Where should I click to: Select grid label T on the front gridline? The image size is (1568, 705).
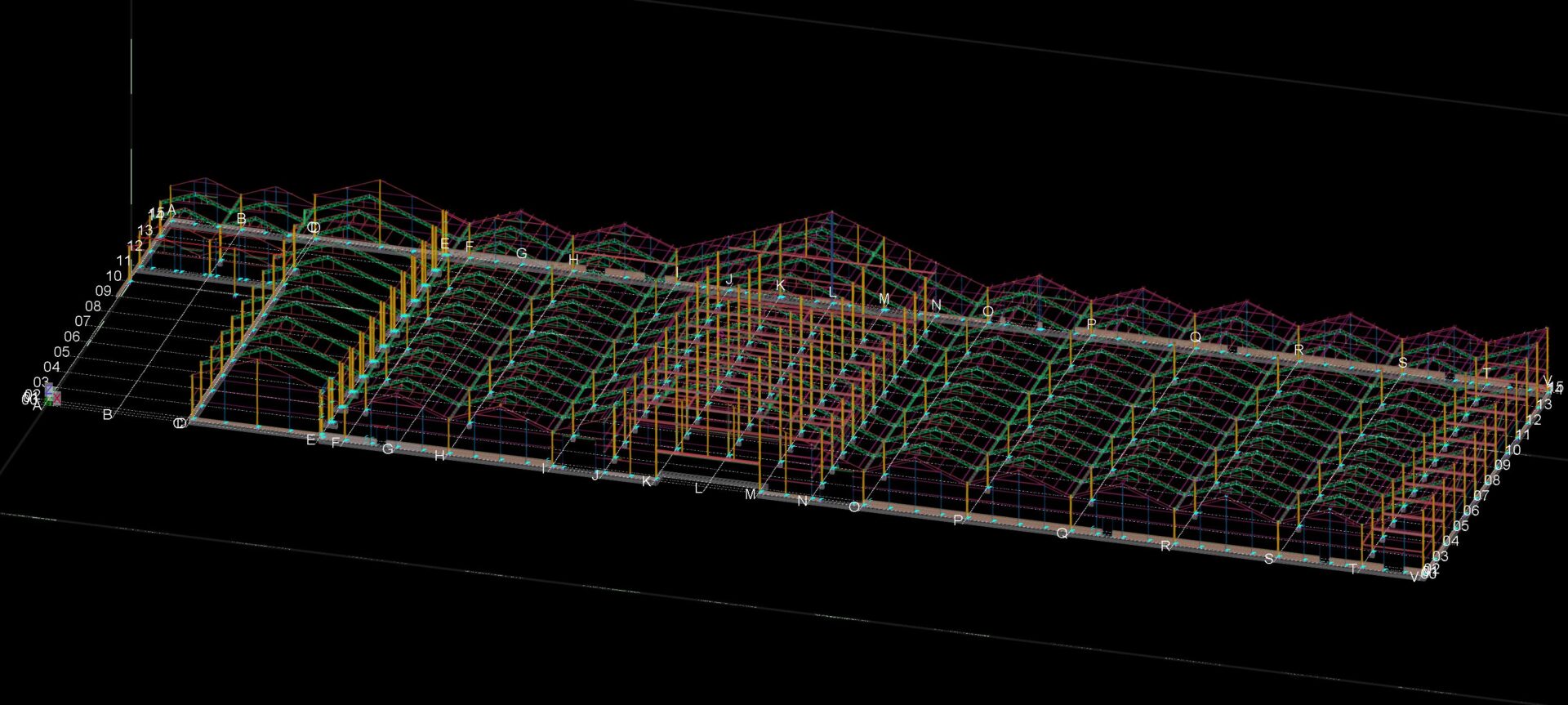1352,569
